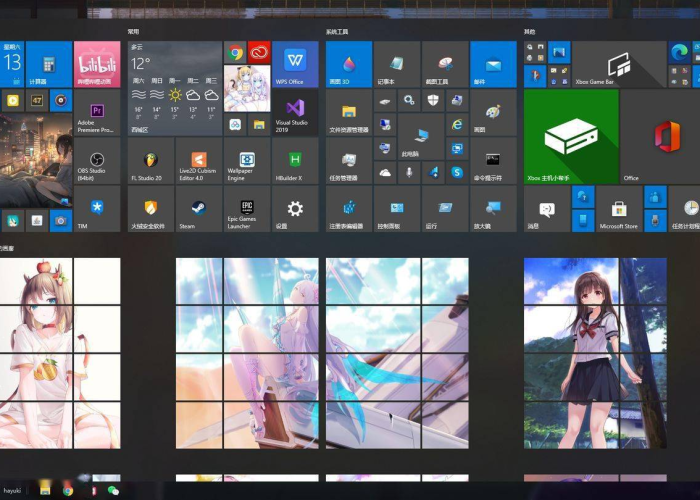Screen dimensions: 700x500
Task: Open 此电脑 This PC tile
Action: point(421,137)
